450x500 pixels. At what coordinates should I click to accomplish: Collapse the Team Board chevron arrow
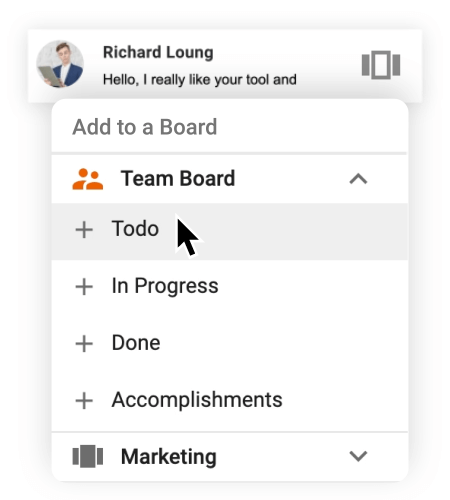358,179
